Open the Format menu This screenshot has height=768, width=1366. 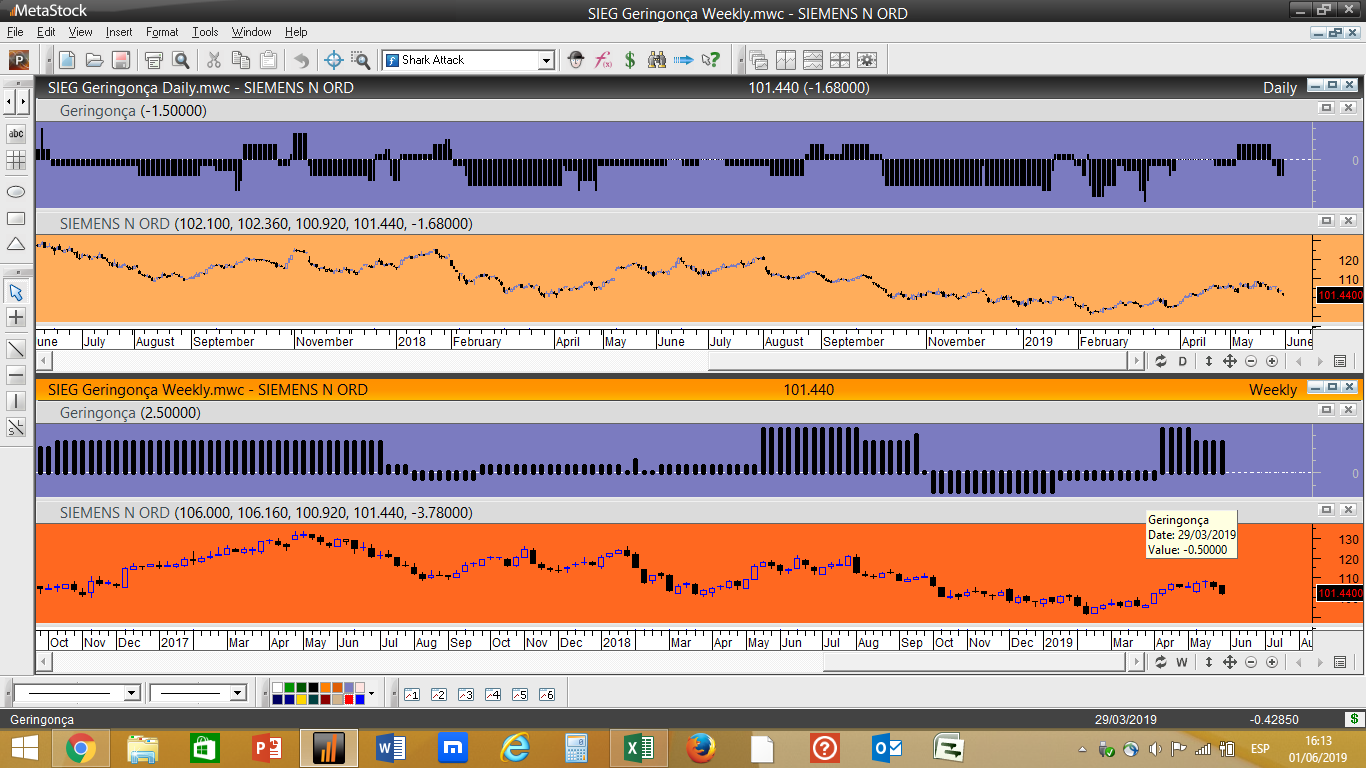pyautogui.click(x=162, y=32)
